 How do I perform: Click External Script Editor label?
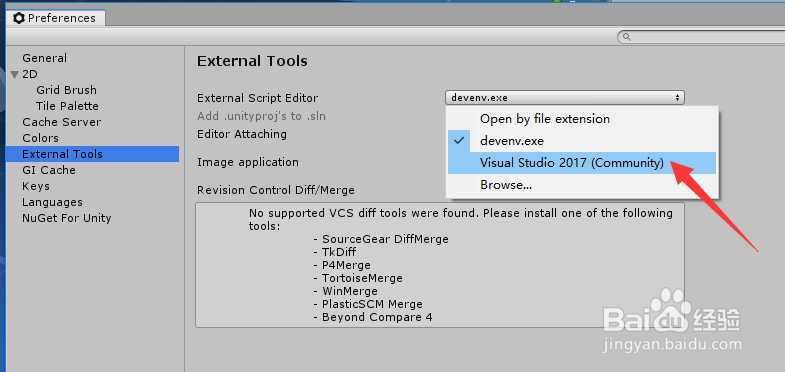(x=257, y=98)
